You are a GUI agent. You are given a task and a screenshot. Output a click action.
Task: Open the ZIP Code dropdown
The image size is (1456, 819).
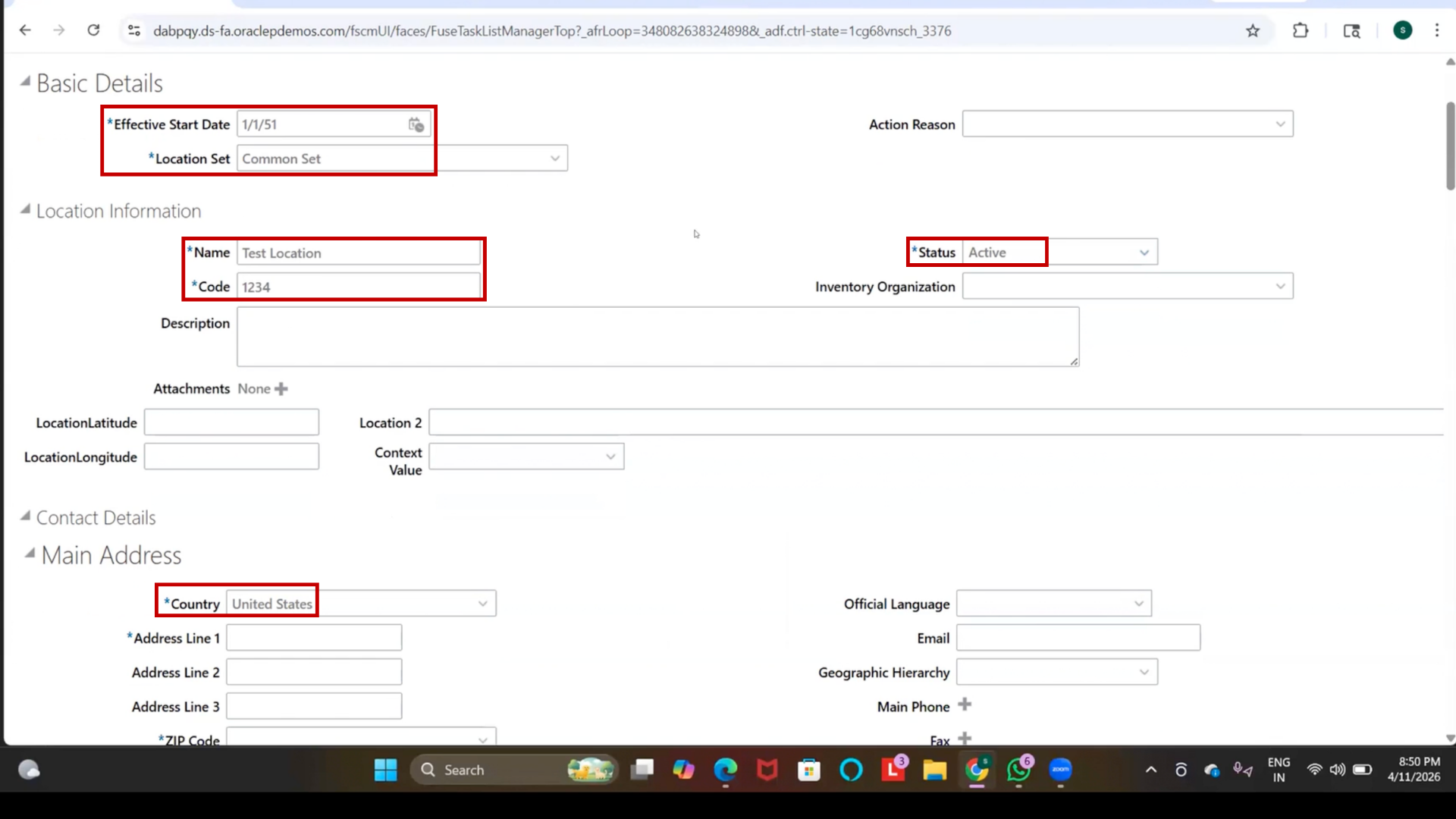[x=482, y=739]
